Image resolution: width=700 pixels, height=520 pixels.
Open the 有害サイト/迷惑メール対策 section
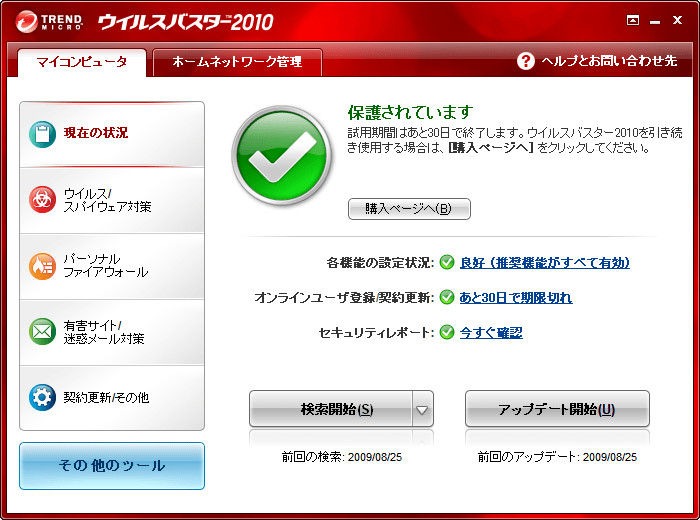point(112,332)
